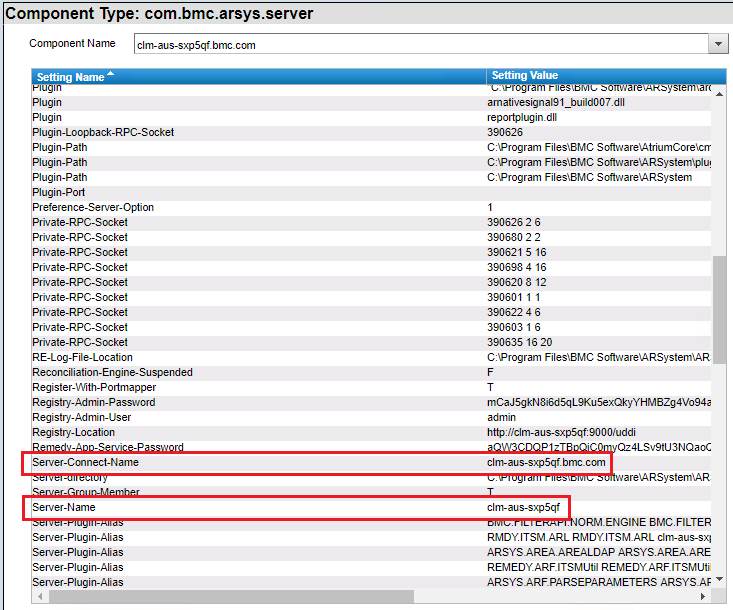Select the Registry-Admin-Password row

point(372,402)
